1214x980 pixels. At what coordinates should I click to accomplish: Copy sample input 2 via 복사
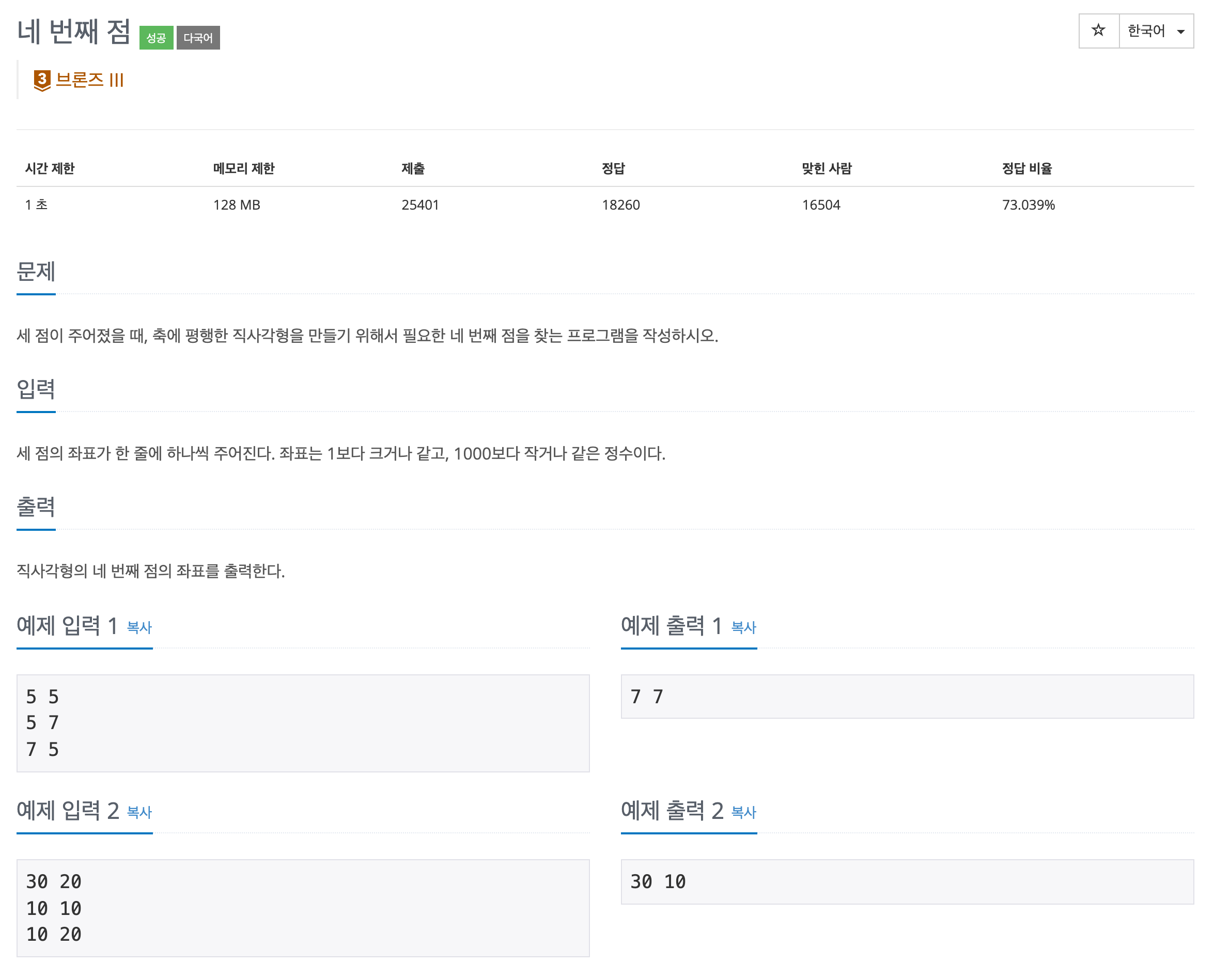click(139, 812)
